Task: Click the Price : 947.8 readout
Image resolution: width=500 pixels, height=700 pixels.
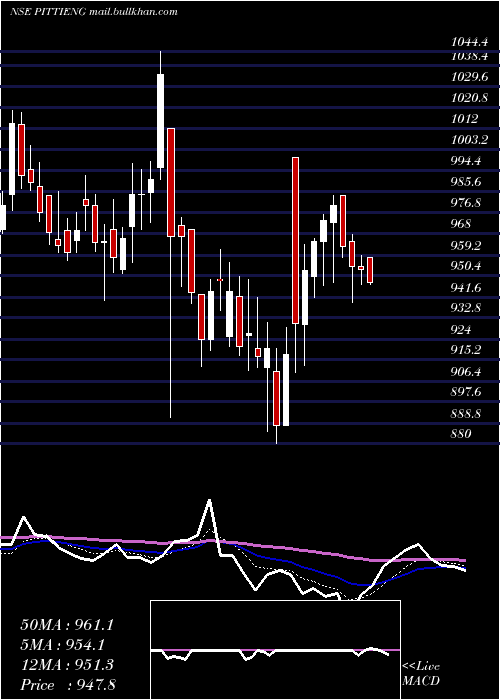Action: coord(68,685)
